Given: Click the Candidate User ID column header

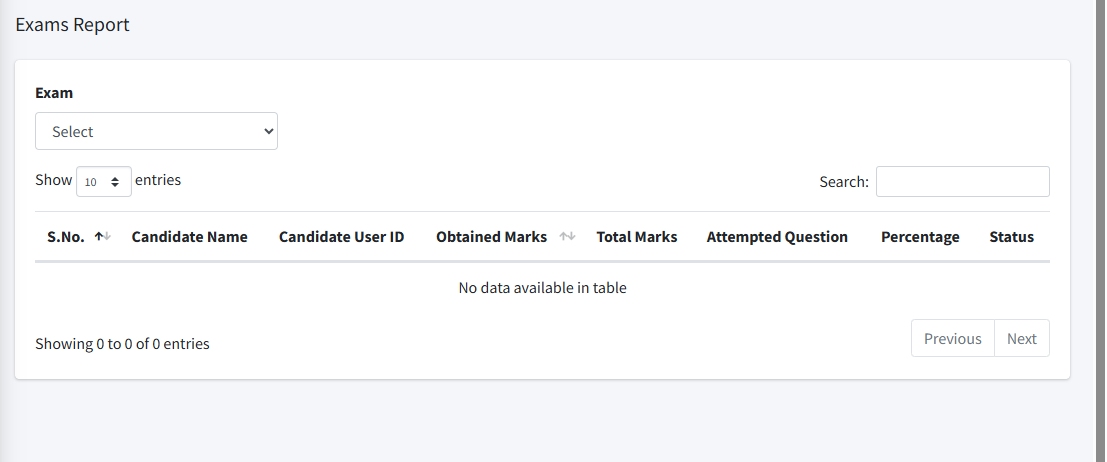Looking at the screenshot, I should pyautogui.click(x=341, y=237).
